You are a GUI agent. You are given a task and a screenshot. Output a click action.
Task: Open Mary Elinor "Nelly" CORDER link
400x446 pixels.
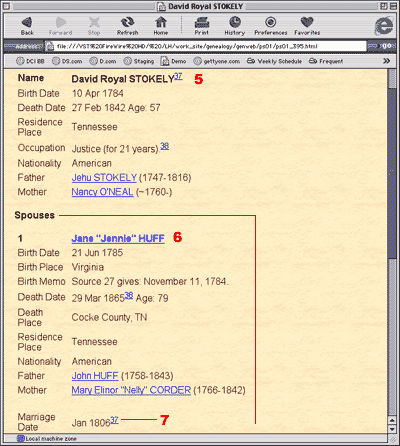point(131,390)
